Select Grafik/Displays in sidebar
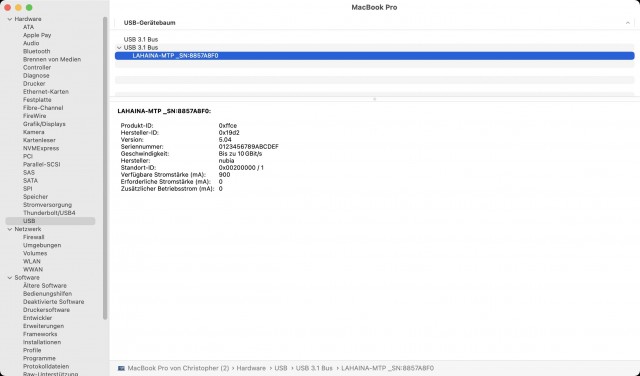Viewport: 640px width, 376px height. 44,124
